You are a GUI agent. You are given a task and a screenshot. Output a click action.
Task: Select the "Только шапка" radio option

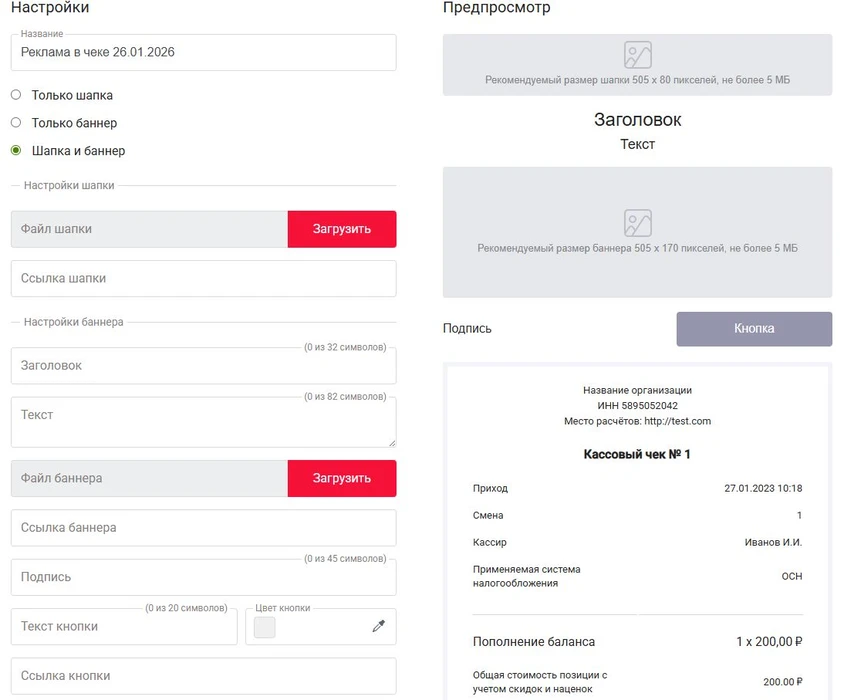point(16,95)
